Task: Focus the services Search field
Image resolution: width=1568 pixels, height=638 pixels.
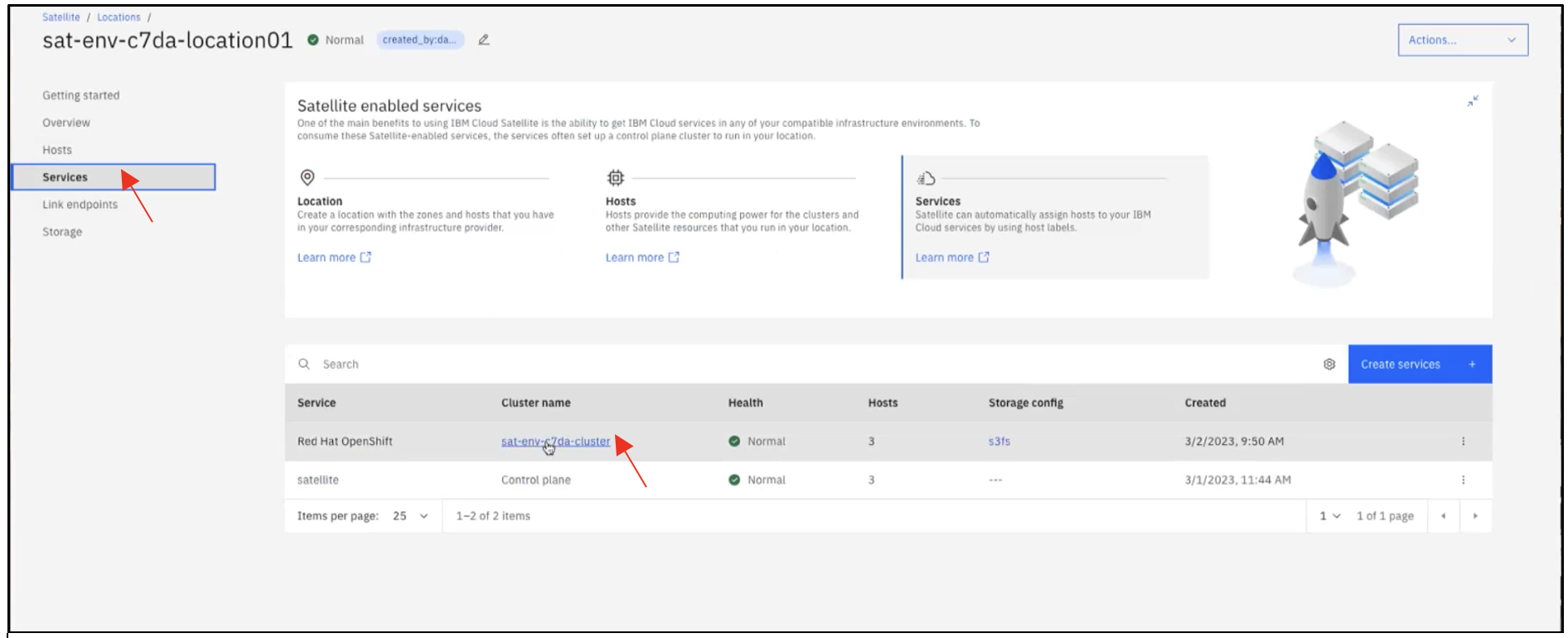Action: (812, 365)
